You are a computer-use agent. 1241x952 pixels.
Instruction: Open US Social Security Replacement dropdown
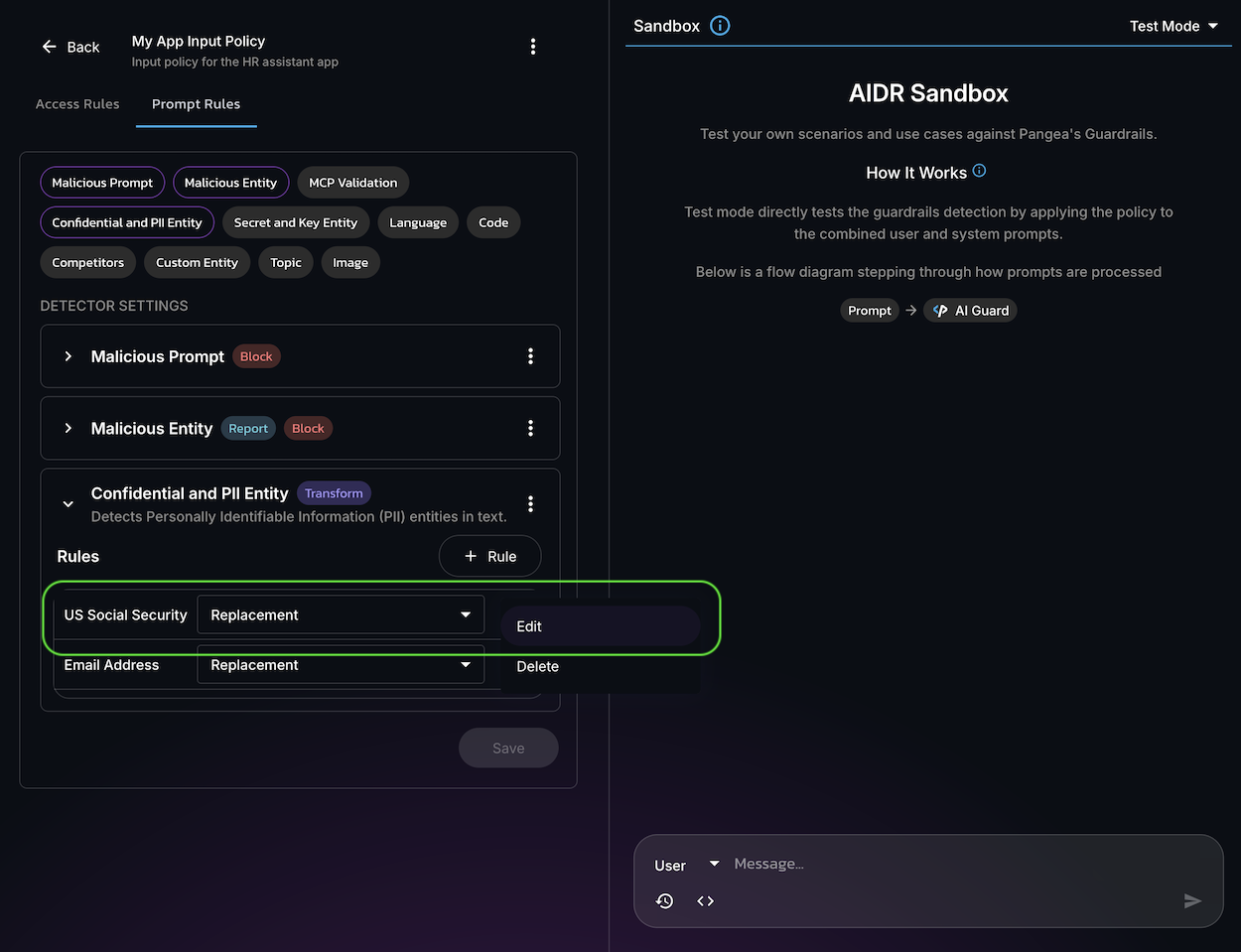341,614
